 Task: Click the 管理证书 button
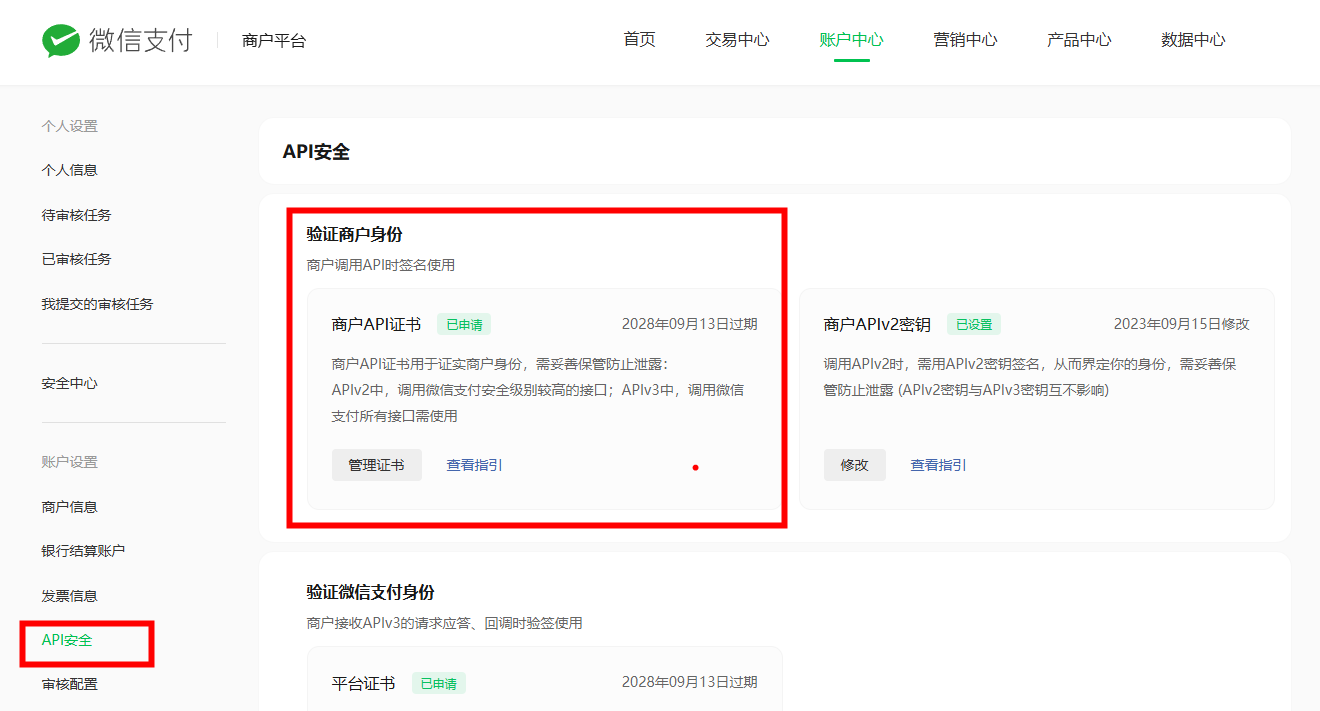click(x=376, y=465)
